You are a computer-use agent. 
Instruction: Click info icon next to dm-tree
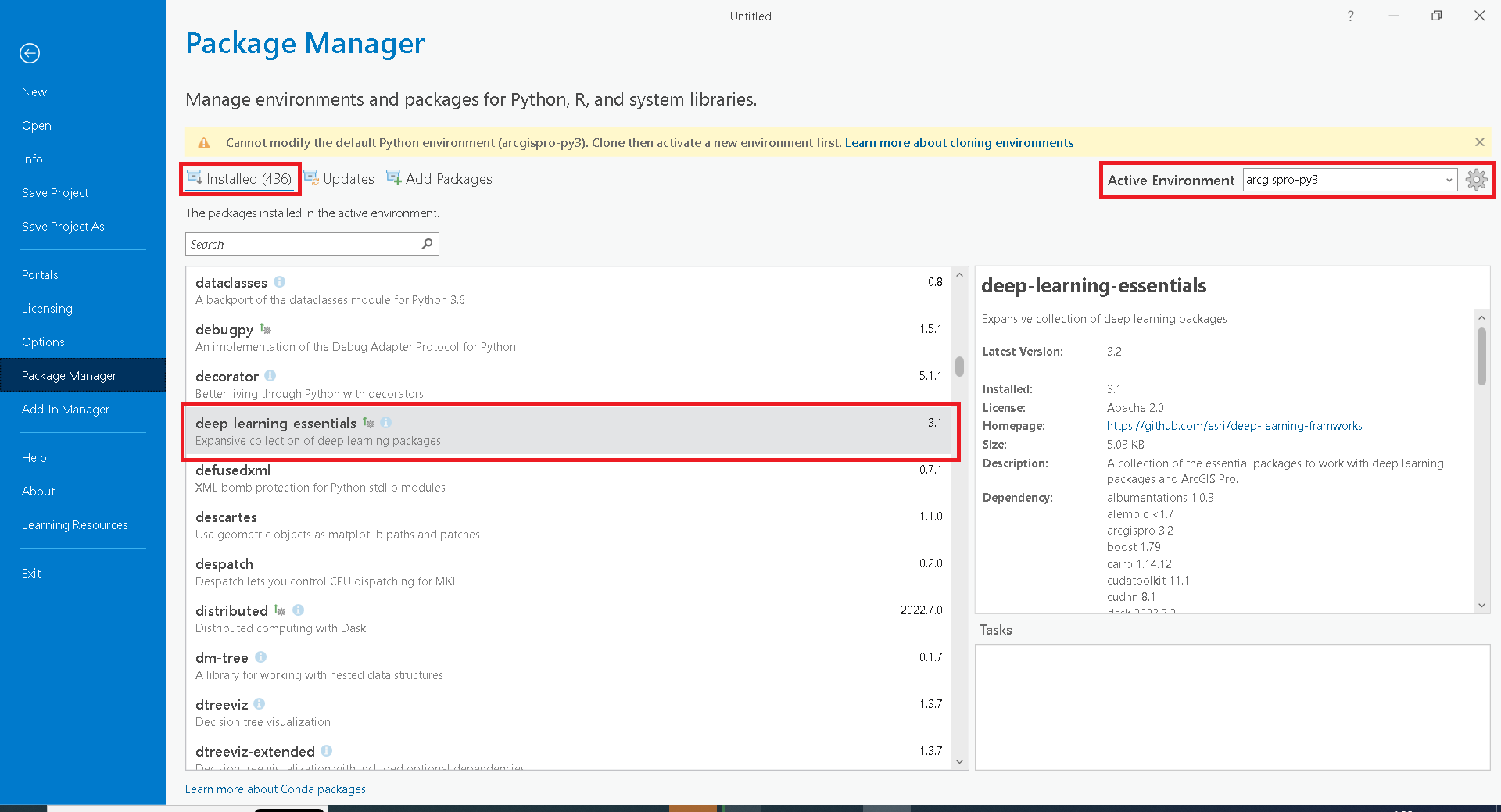coord(261,657)
